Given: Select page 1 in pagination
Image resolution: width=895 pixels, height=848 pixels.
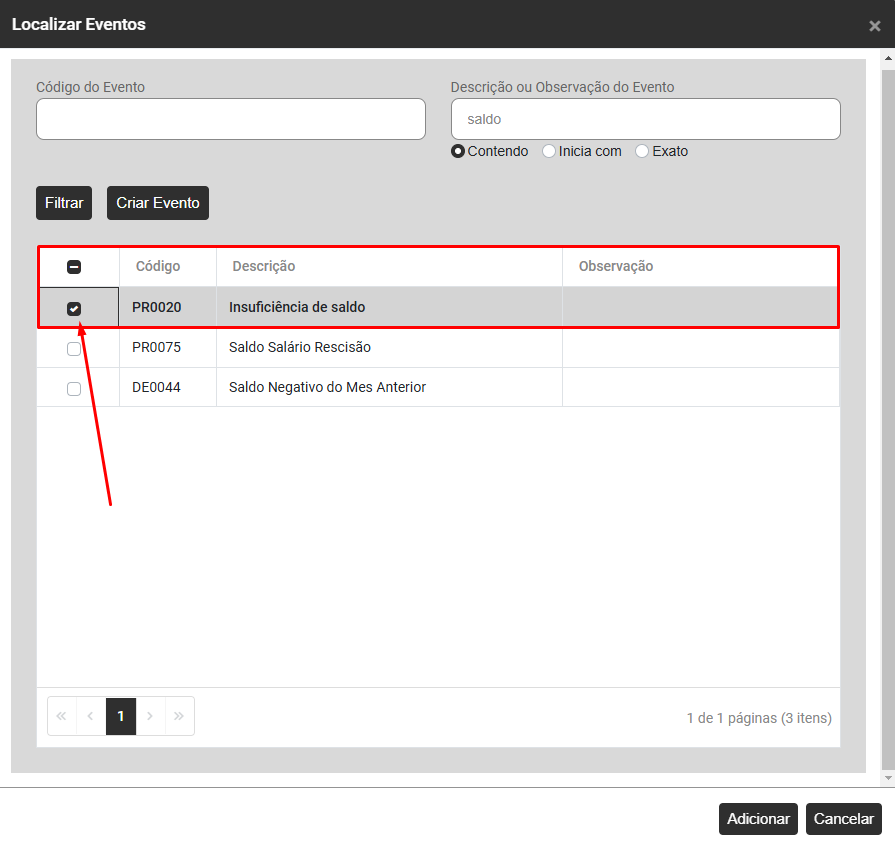Looking at the screenshot, I should 121,716.
